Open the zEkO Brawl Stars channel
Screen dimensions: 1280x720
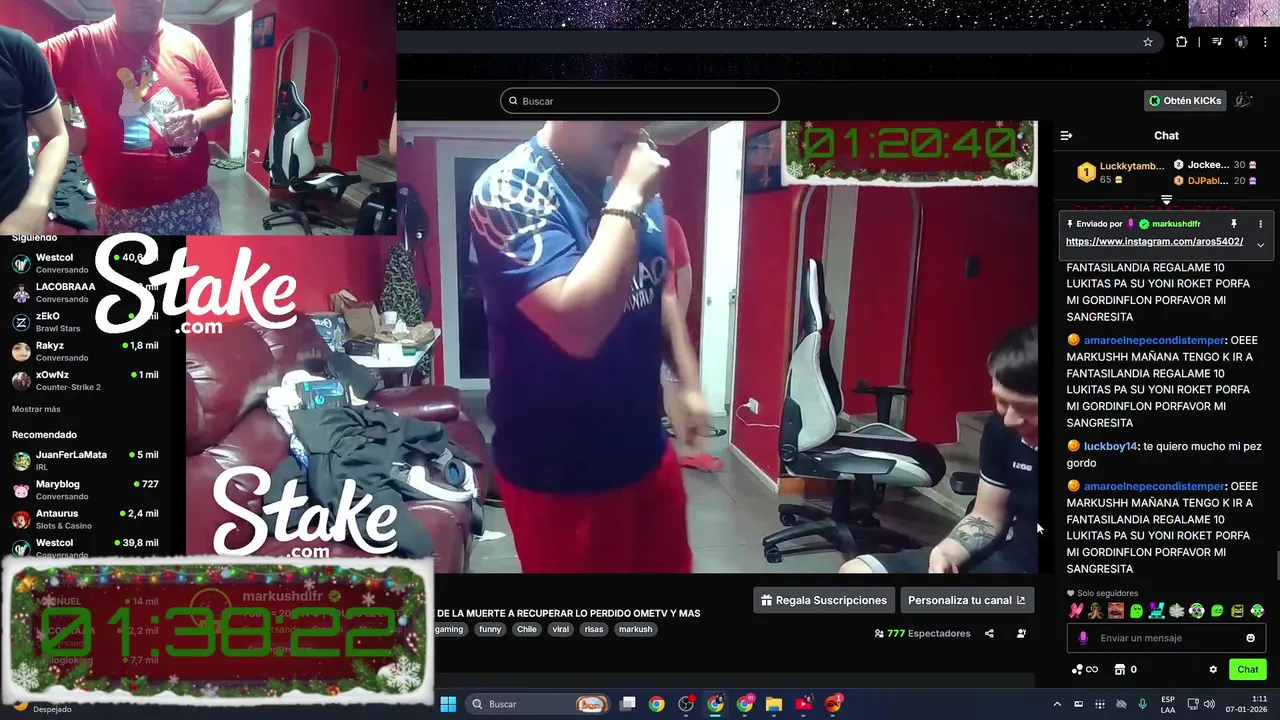click(85, 322)
